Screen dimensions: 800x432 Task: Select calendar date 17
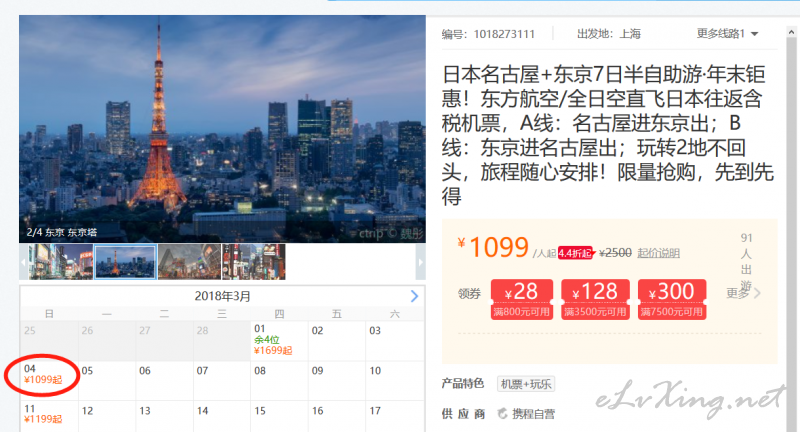pyautogui.click(x=394, y=417)
